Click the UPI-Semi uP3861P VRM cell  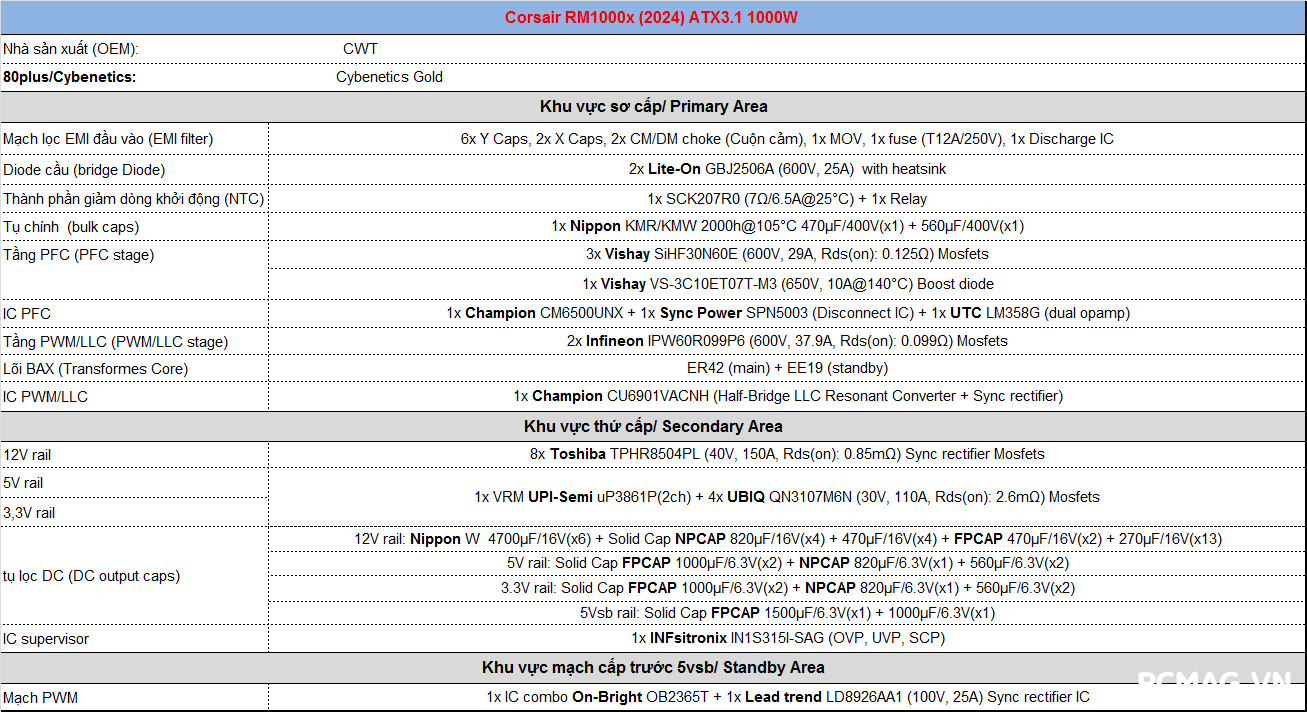pyautogui.click(x=787, y=497)
